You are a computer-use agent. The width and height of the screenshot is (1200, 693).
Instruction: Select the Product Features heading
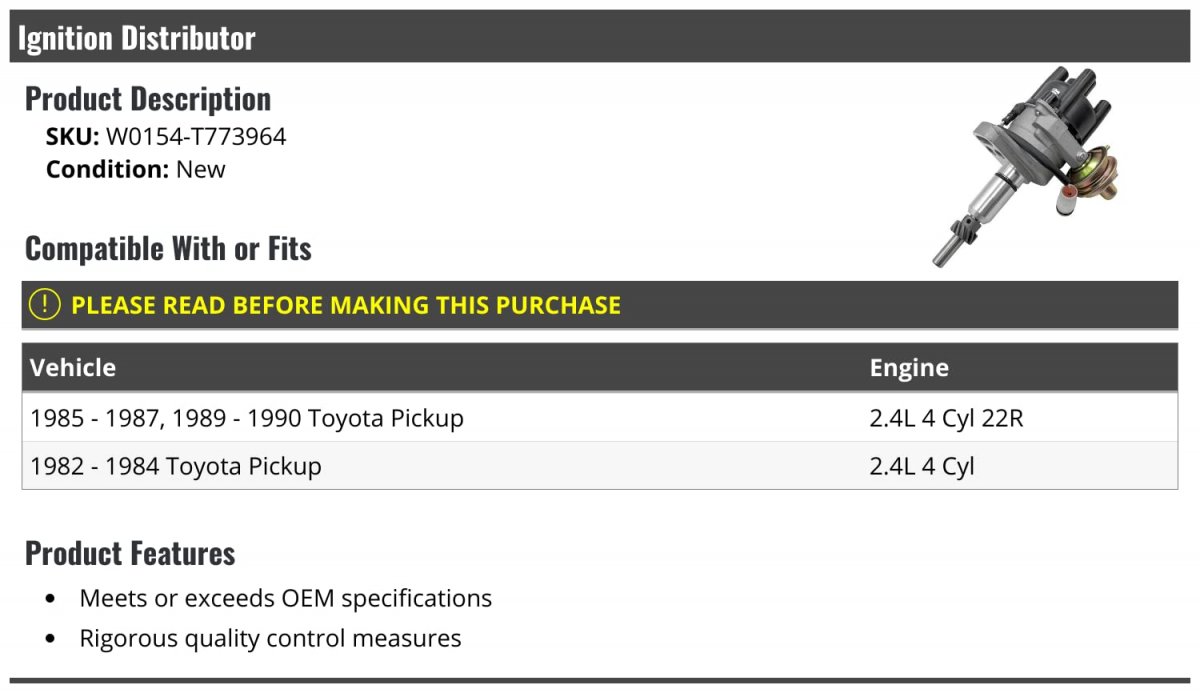130,553
